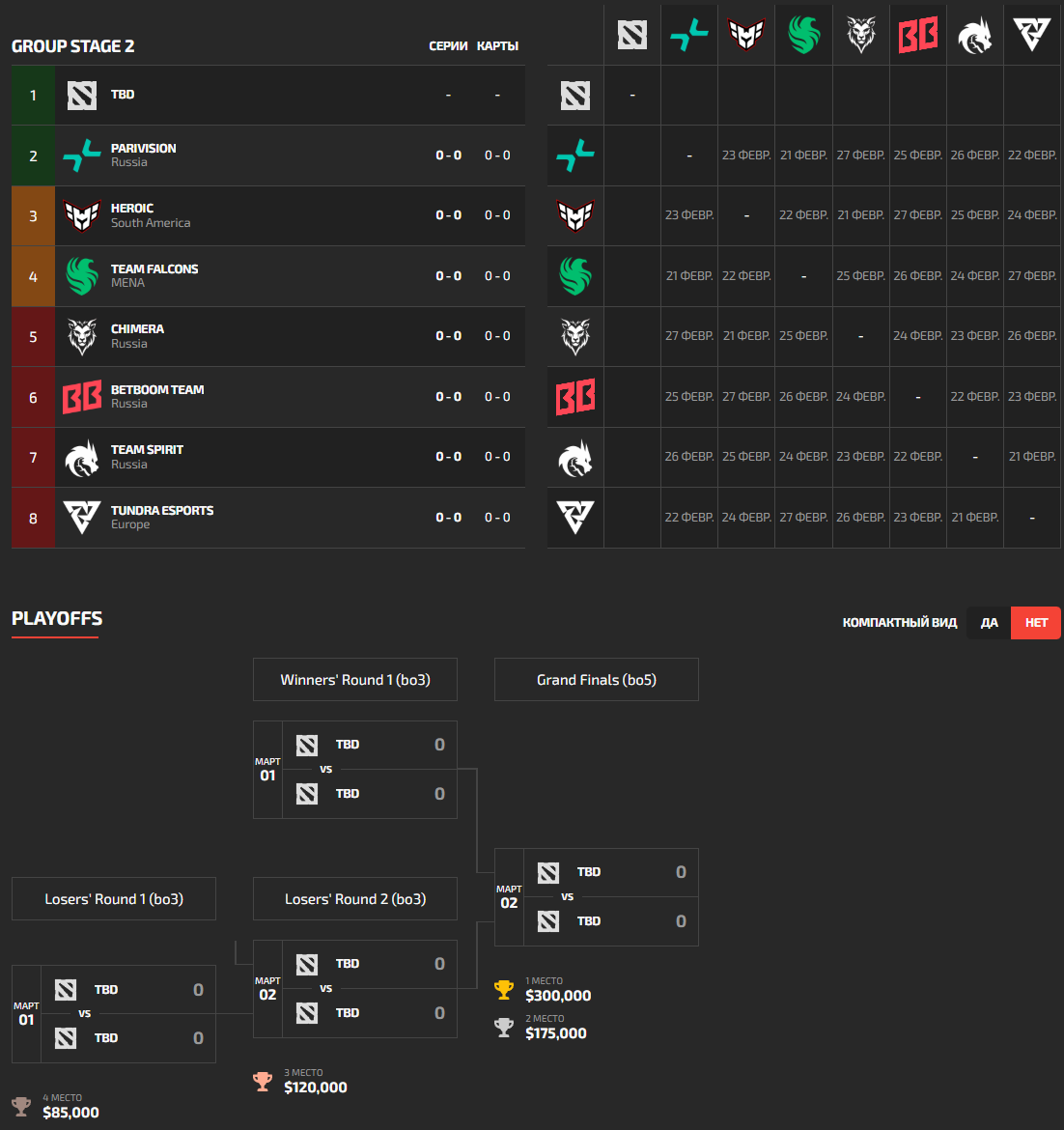The image size is (1064, 1130).
Task: Open the Losers' Round 1 match 01 box
Action: [114, 1014]
